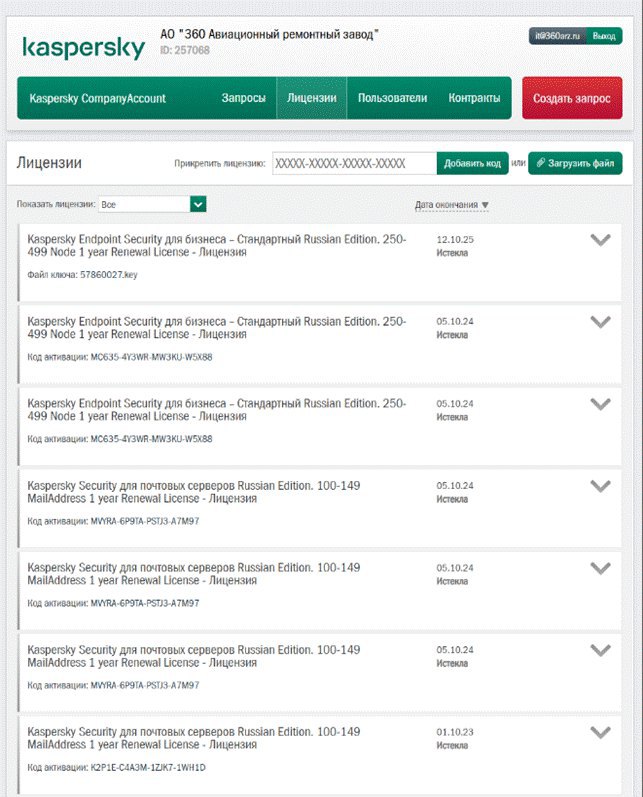Expand the first MC635-4Y3WR license entry
This screenshot has height=797, width=643.
tap(600, 322)
